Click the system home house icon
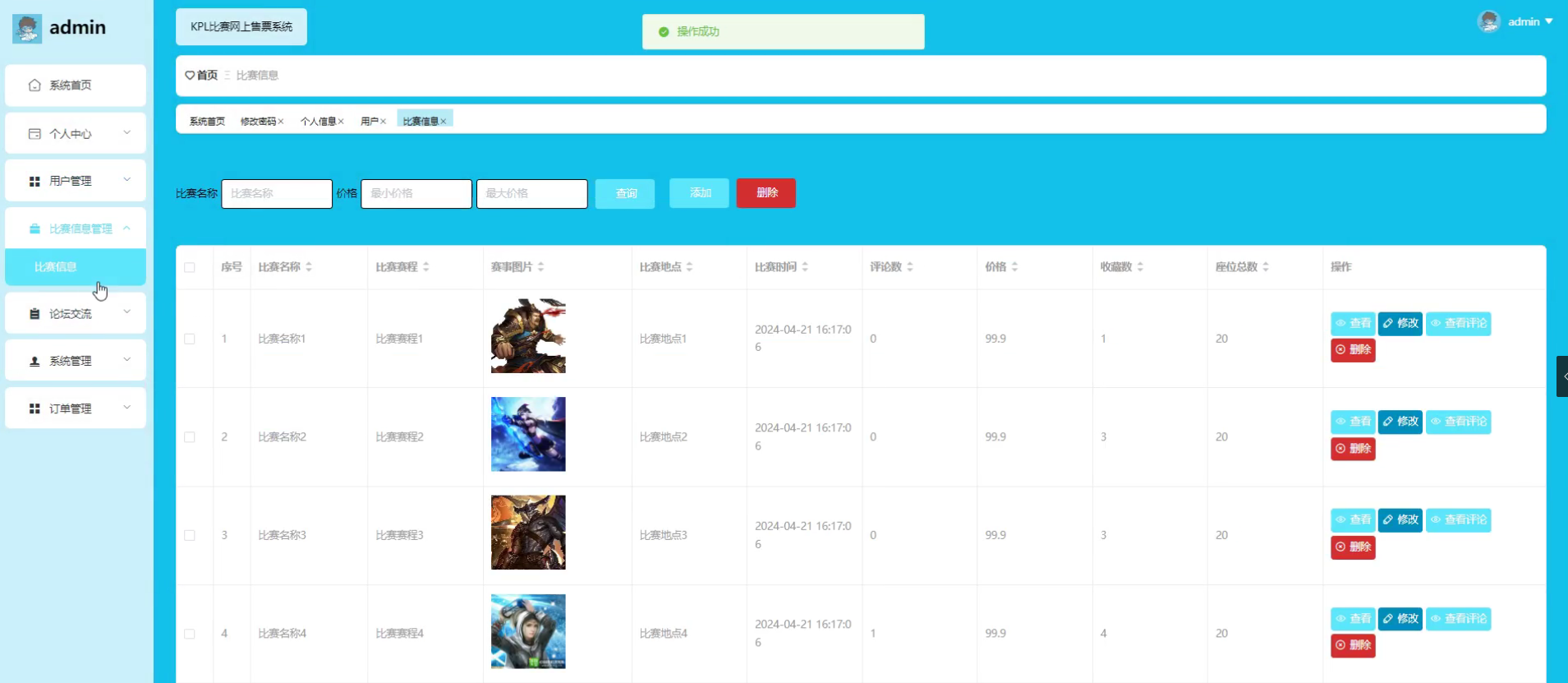This screenshot has height=683, width=1568. coord(34,85)
